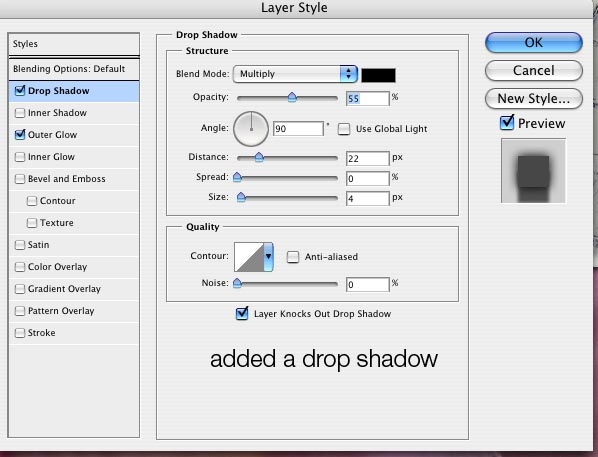Click the Spread value field
Image resolution: width=598 pixels, height=457 pixels.
(x=368, y=179)
